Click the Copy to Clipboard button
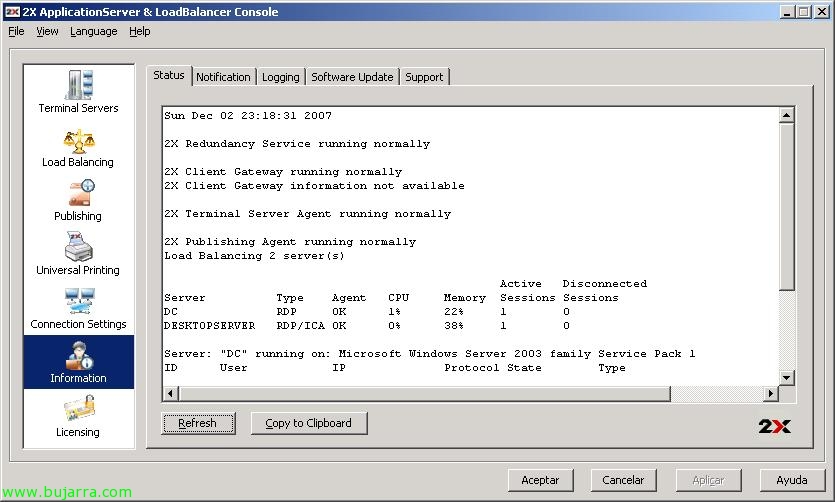Viewport: 835px width, 502px height. pos(309,423)
